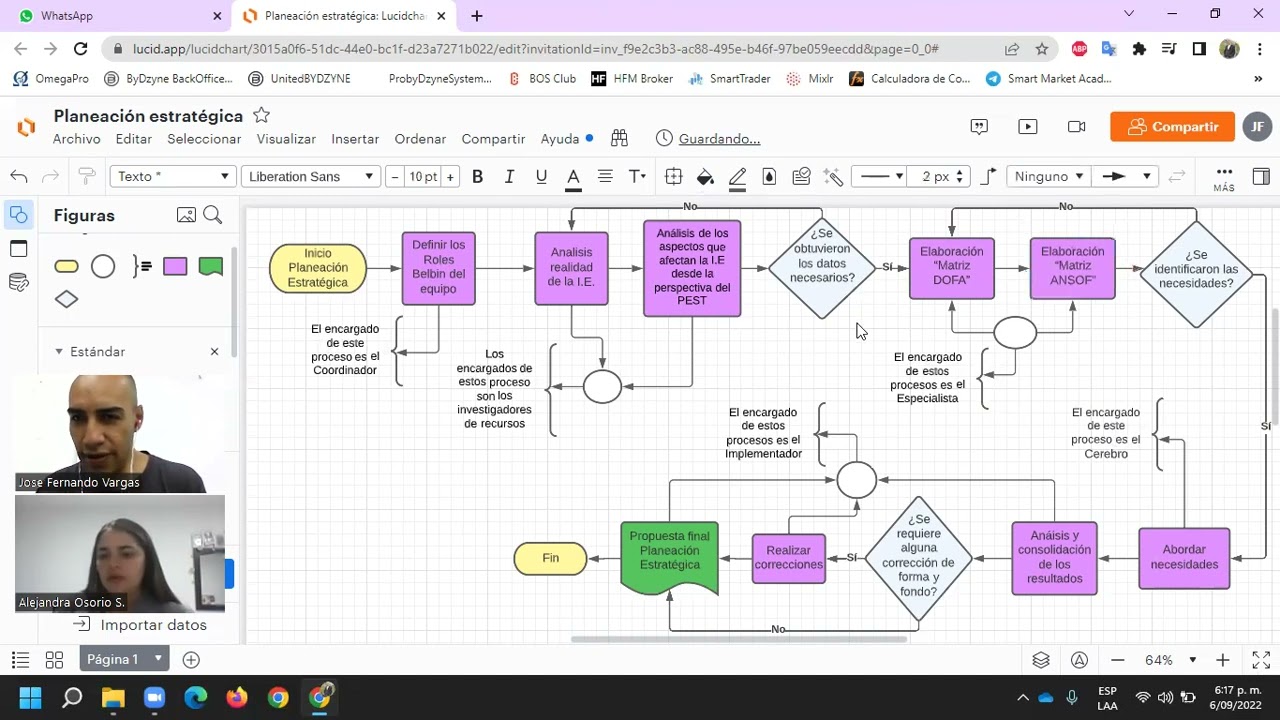Click the shape style drop icon
The height and width of the screenshot is (720, 1280).
(769, 177)
